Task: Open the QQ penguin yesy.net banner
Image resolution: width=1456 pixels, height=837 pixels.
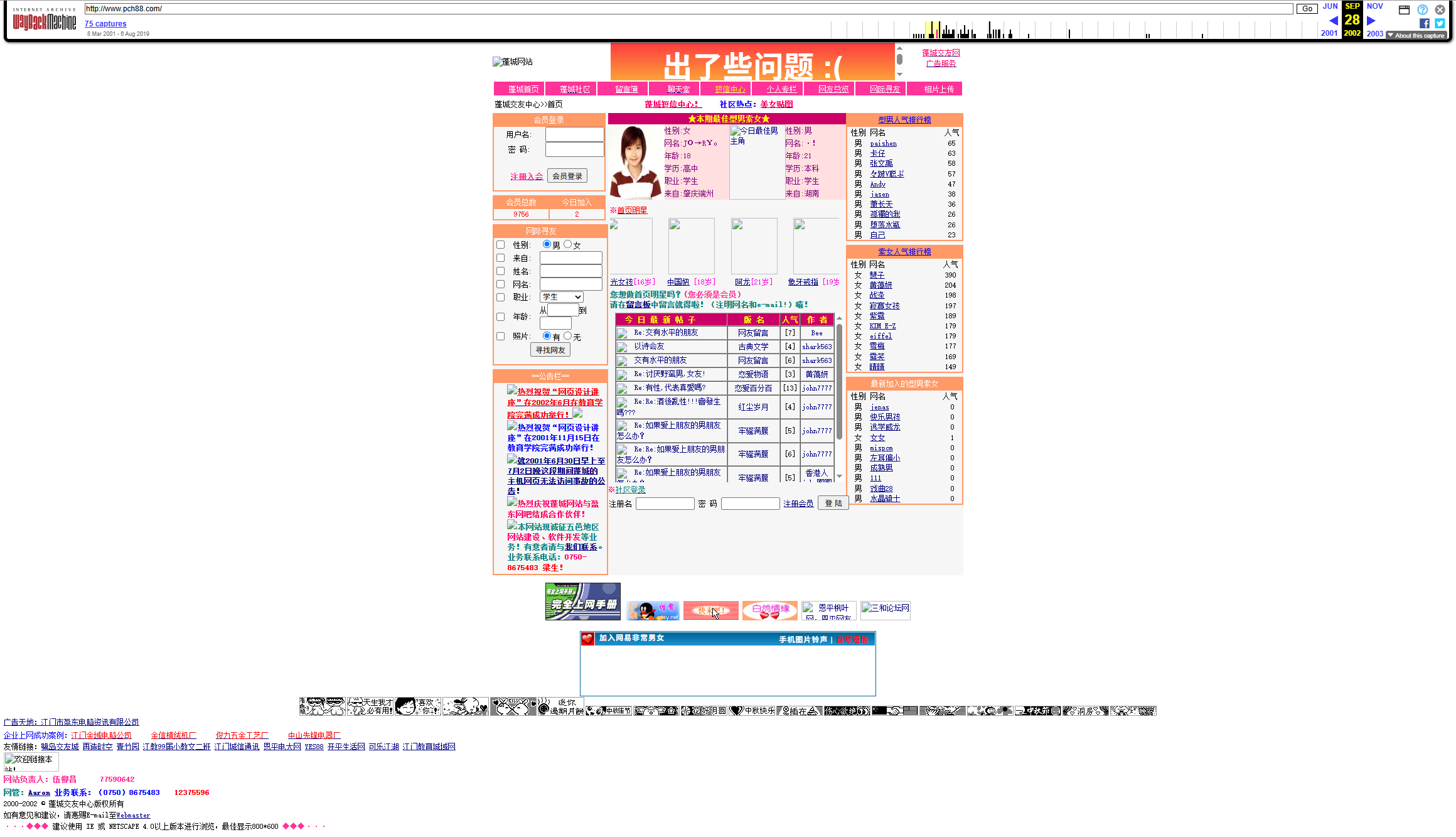Action: [x=653, y=610]
